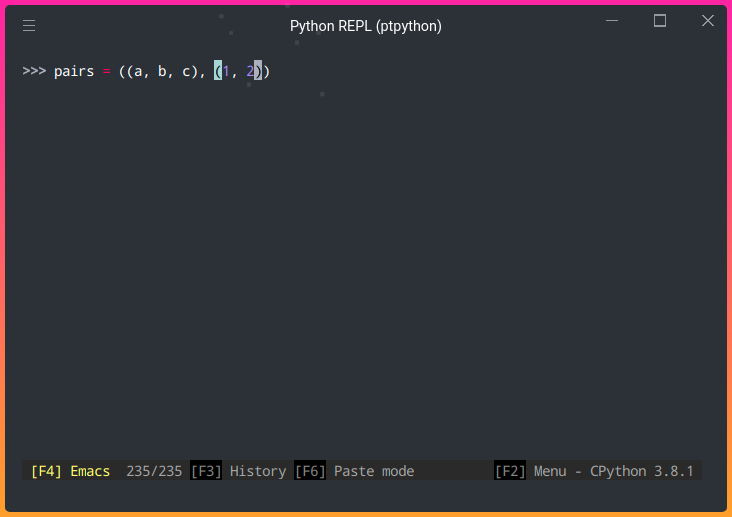732x517 pixels.
Task: Click the History status bar item
Action: [258, 471]
